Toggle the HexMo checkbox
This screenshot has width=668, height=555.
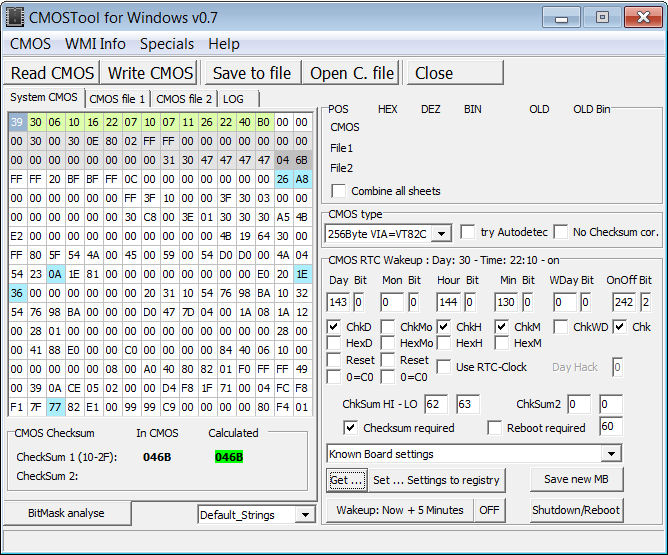coord(388,343)
